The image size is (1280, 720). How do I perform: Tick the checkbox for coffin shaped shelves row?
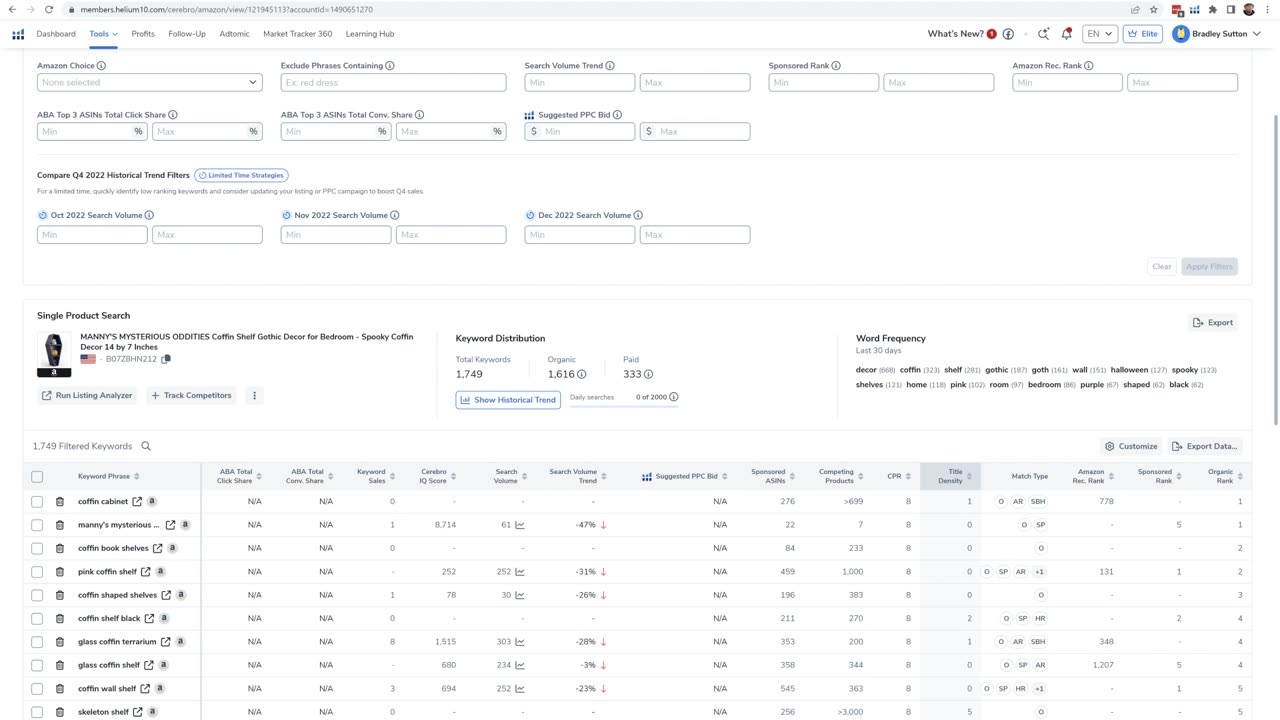click(x=37, y=595)
